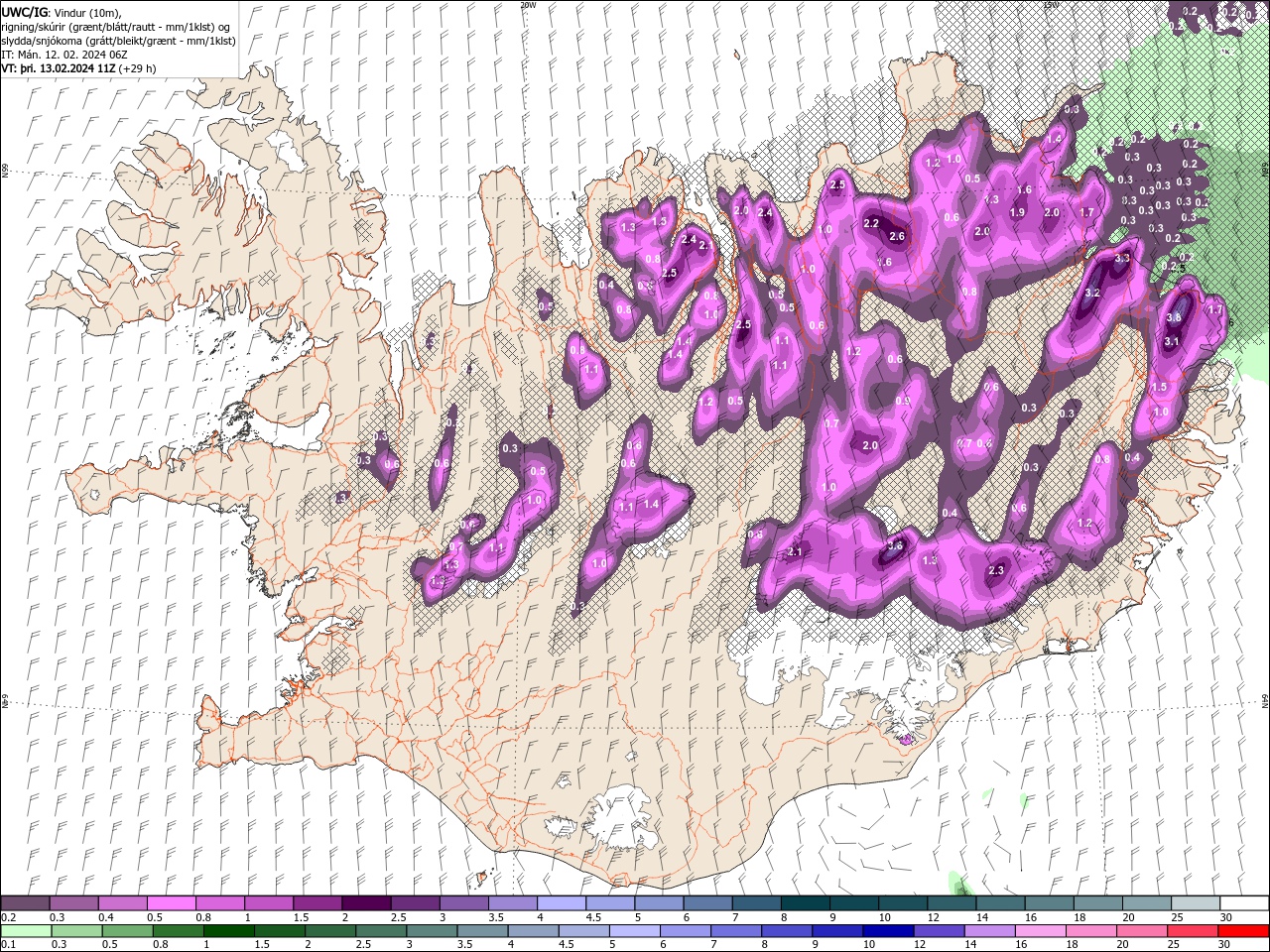Screen dimensions: 1270x952
Task: Click the "15W" longitude label
Action: [1050, 5]
